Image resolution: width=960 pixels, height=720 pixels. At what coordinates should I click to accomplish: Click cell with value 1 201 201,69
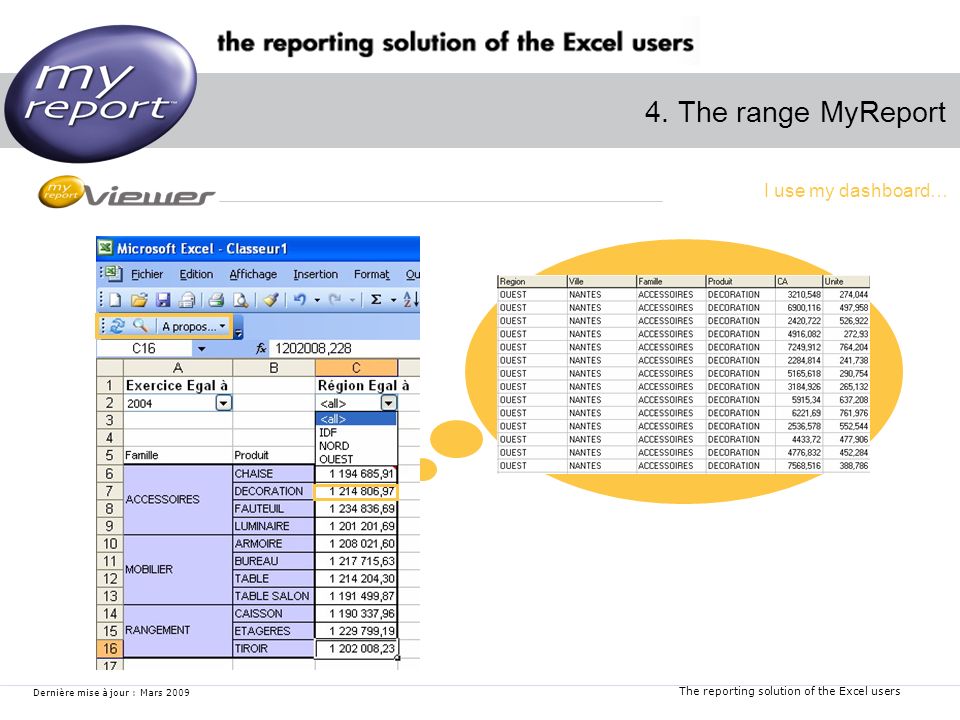pyautogui.click(x=356, y=526)
